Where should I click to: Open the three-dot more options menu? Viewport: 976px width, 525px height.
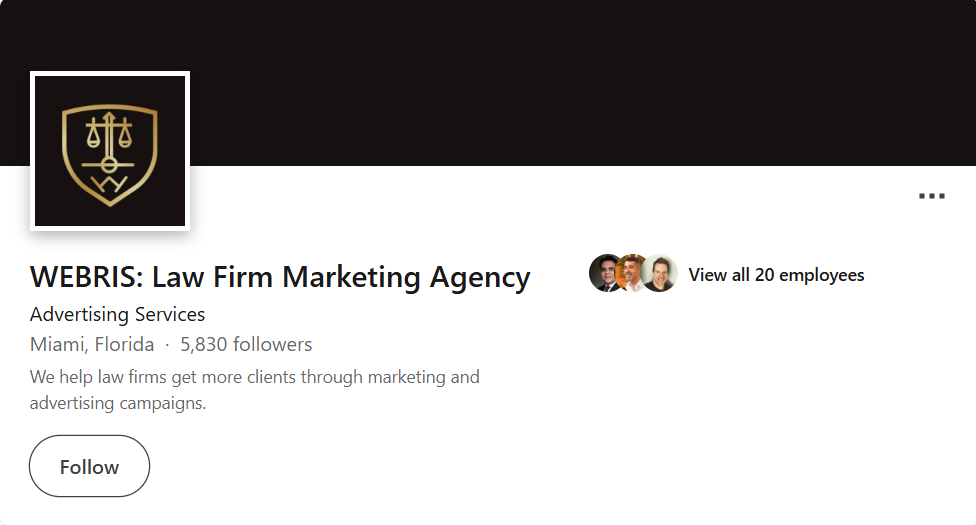click(x=931, y=196)
